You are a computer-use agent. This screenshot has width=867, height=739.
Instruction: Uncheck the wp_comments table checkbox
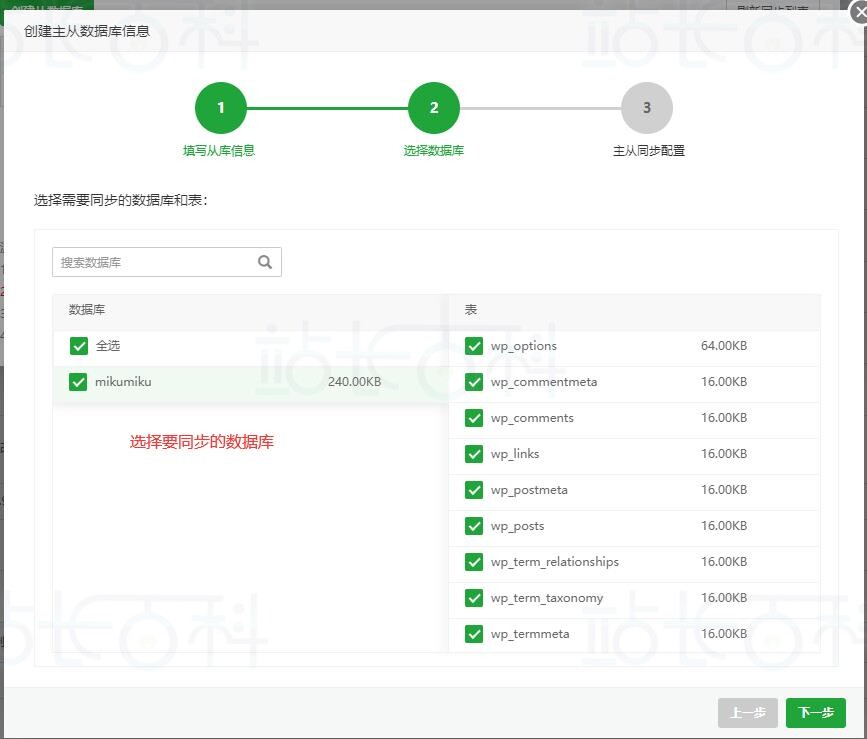474,418
